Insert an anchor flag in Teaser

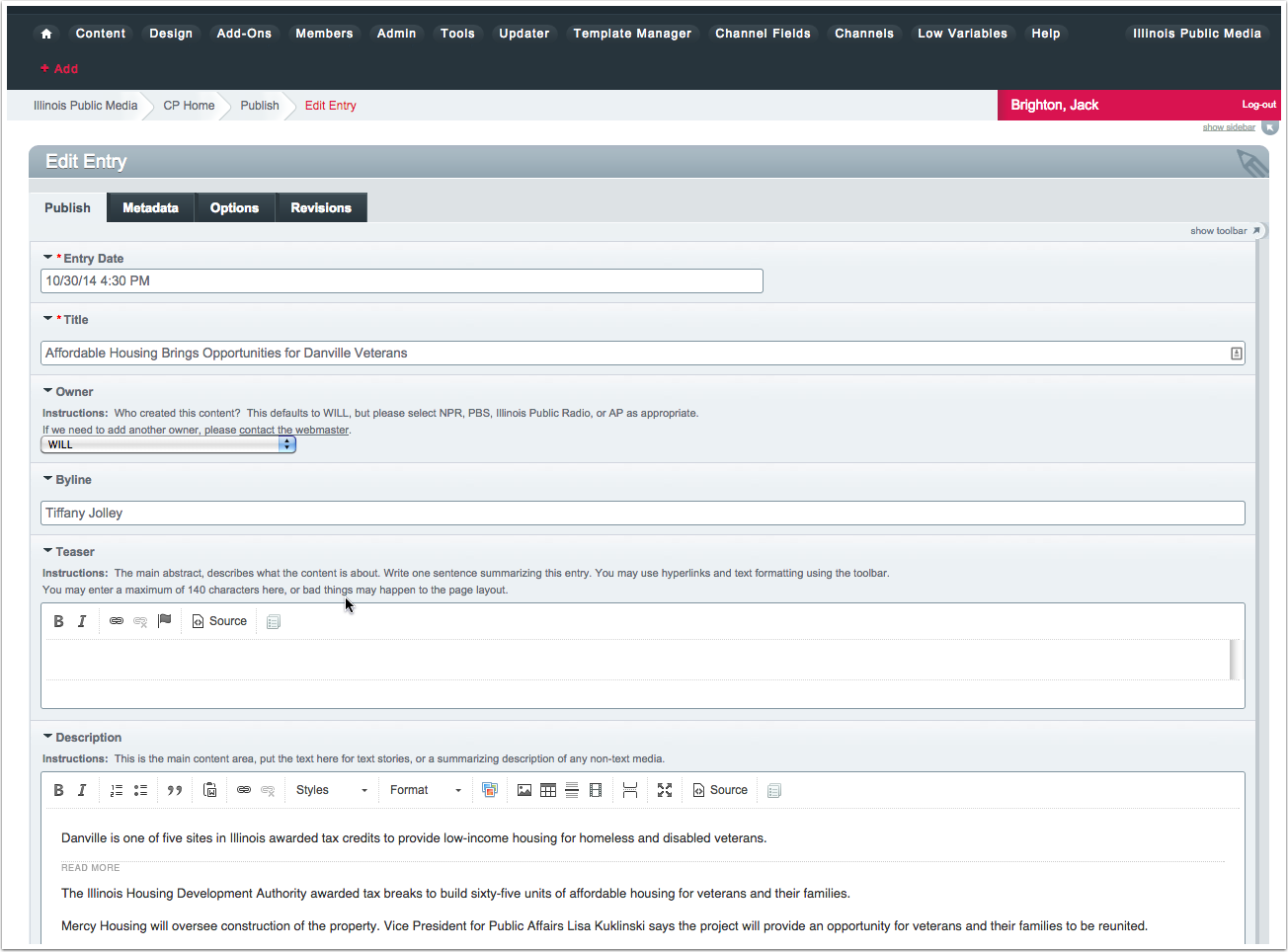pos(165,621)
